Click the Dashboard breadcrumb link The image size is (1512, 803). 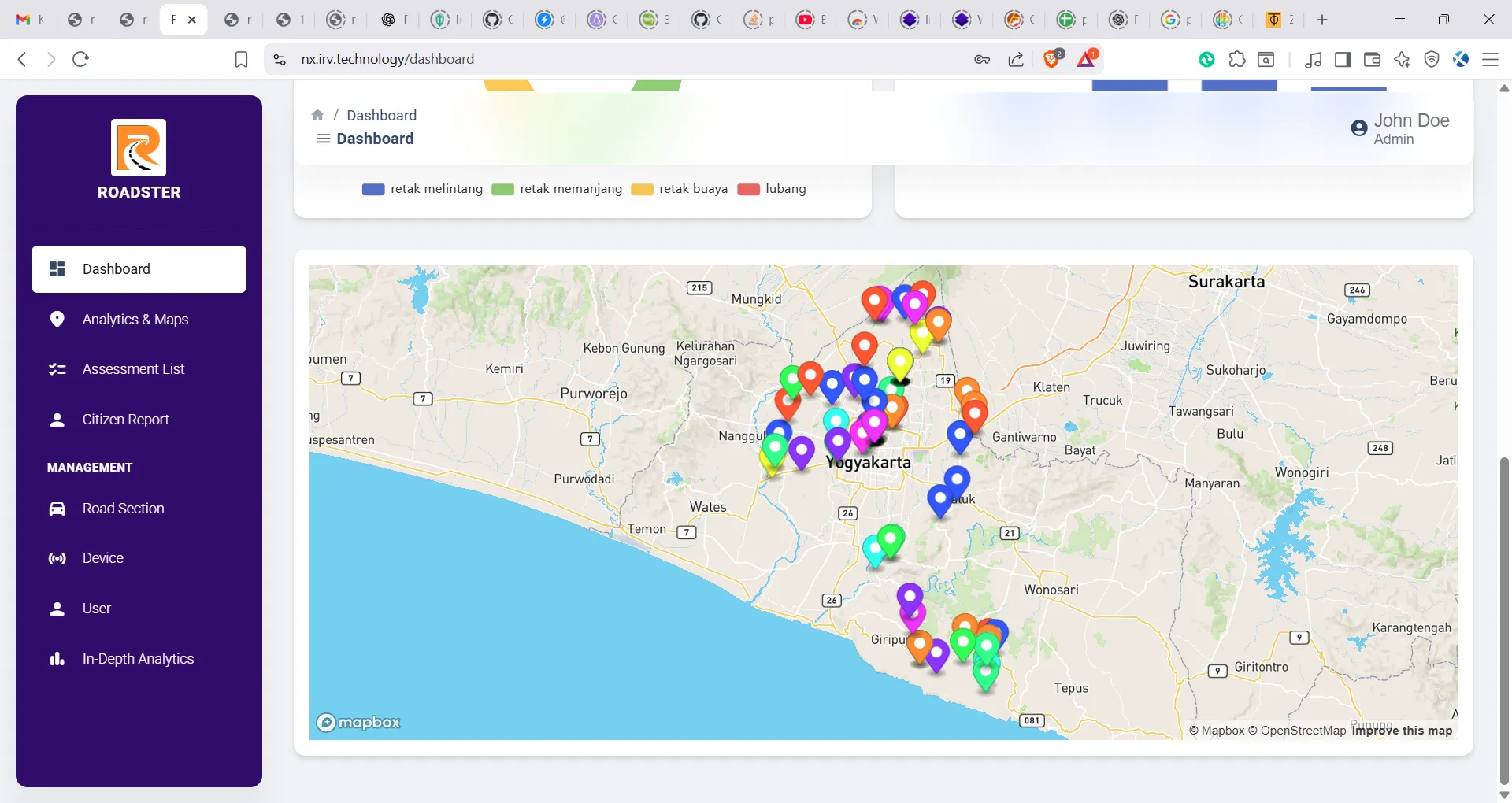(x=381, y=115)
